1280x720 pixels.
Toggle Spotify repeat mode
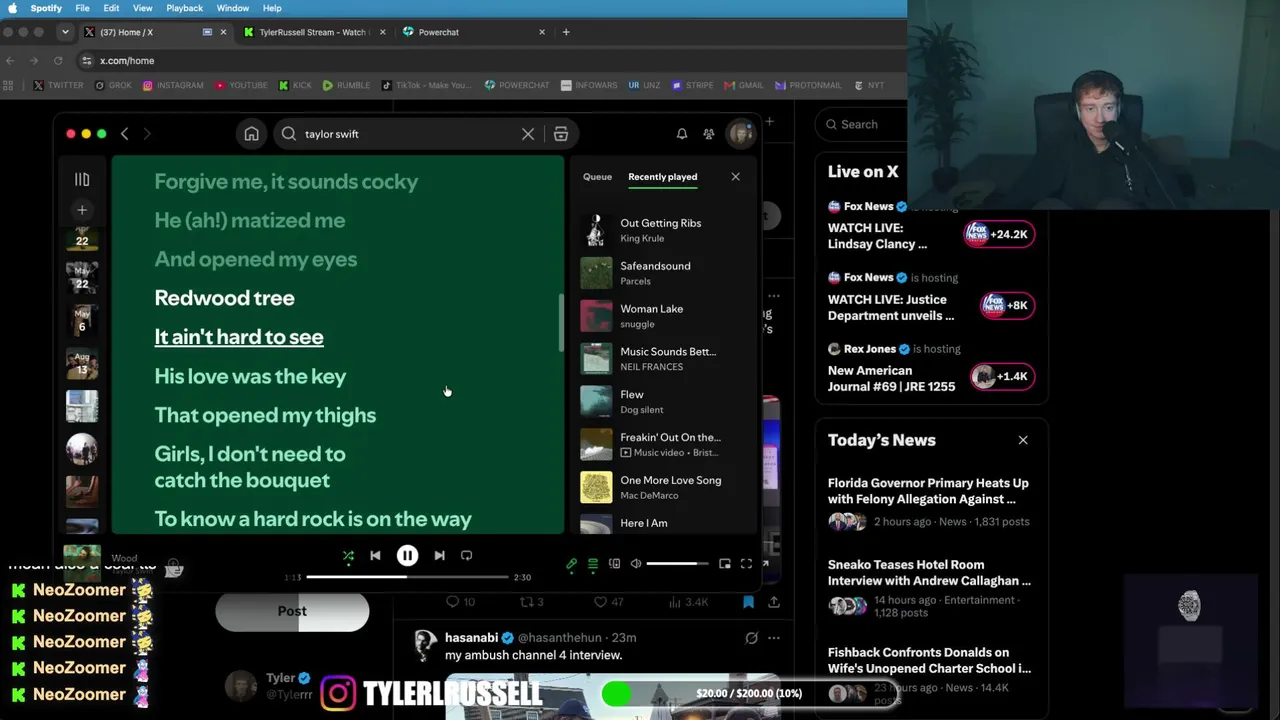click(466, 556)
